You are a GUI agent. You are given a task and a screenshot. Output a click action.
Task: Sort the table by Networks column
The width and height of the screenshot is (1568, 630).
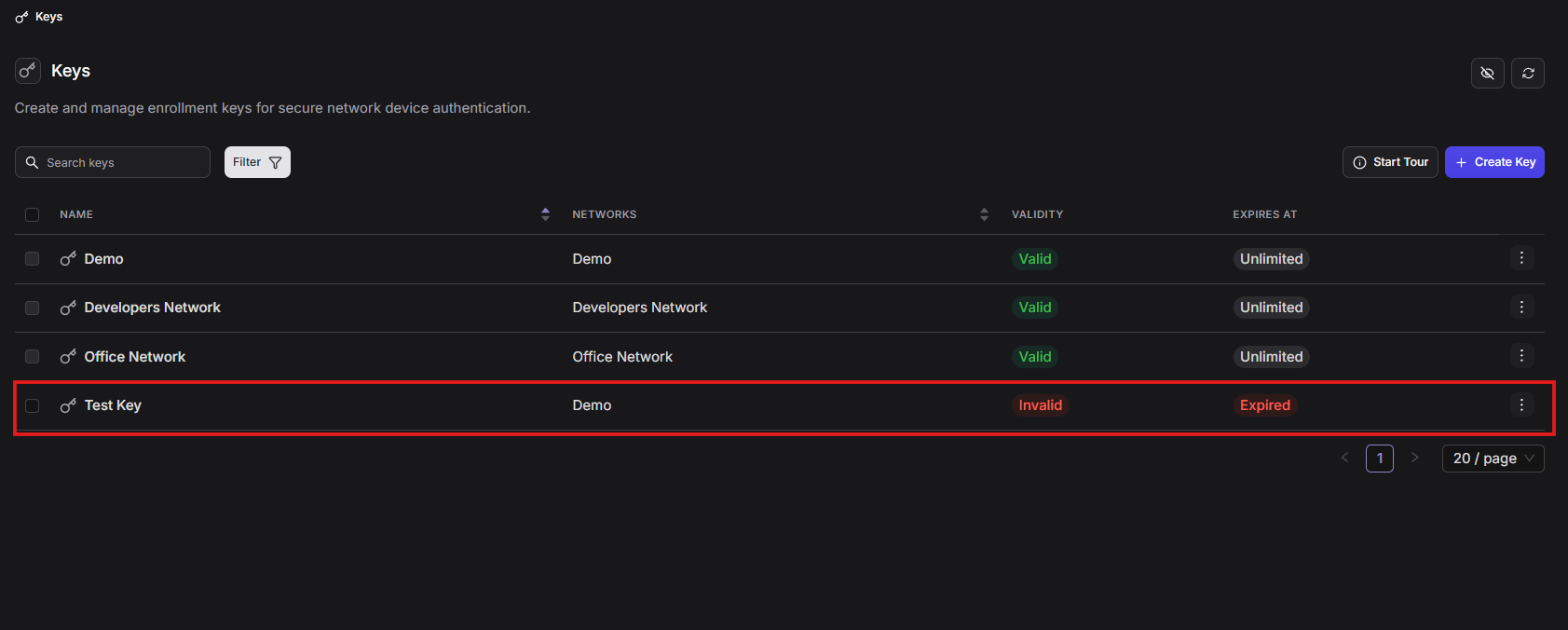[984, 214]
